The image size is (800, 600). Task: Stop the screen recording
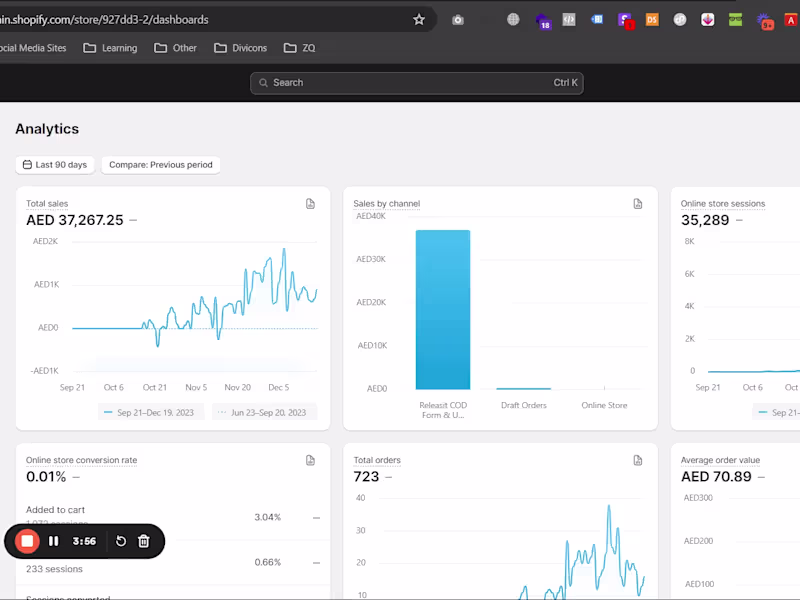27,541
